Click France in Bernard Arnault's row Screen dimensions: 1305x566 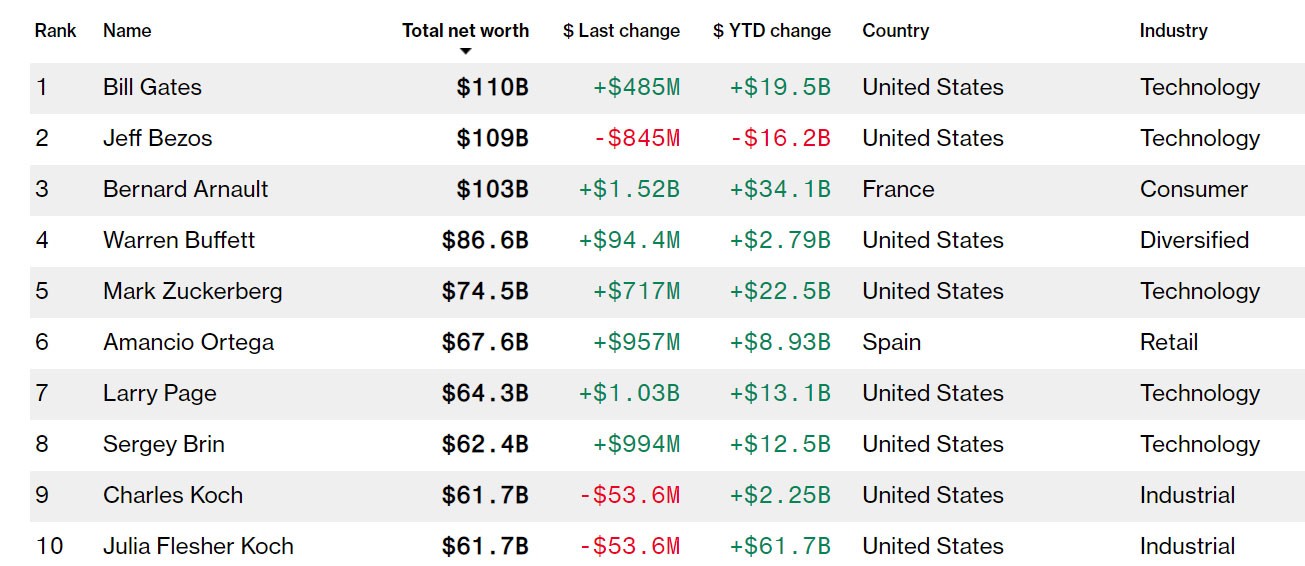(898, 190)
